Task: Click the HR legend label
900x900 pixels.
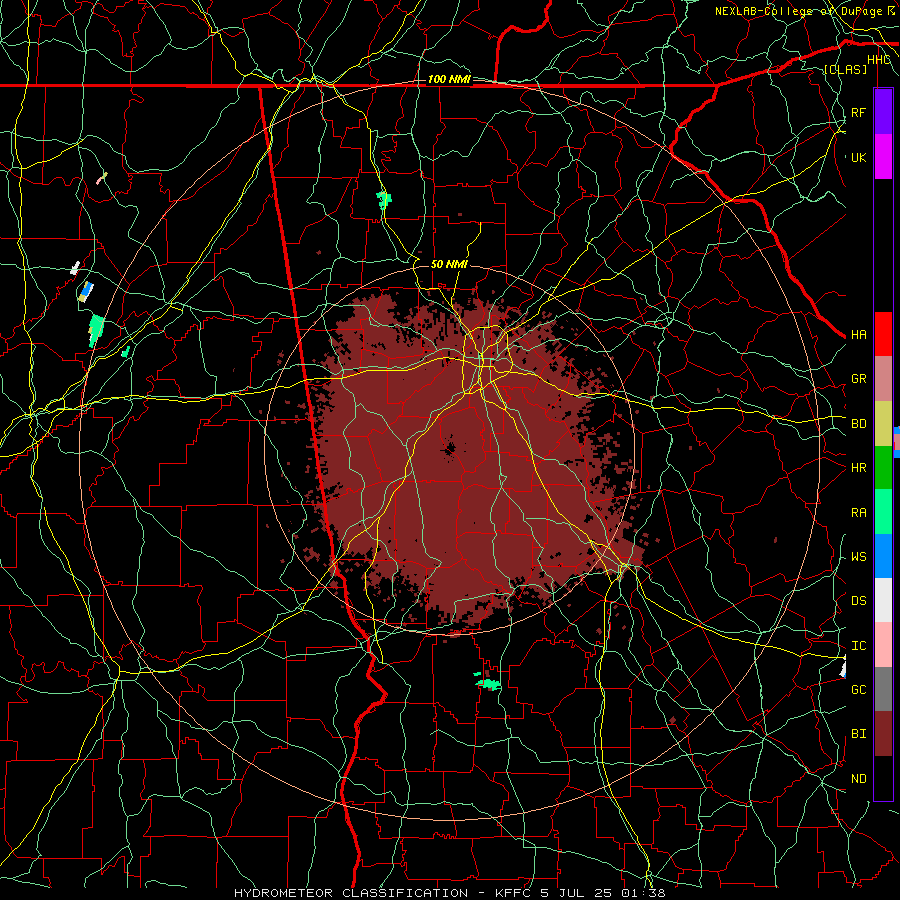Action: pyautogui.click(x=858, y=468)
